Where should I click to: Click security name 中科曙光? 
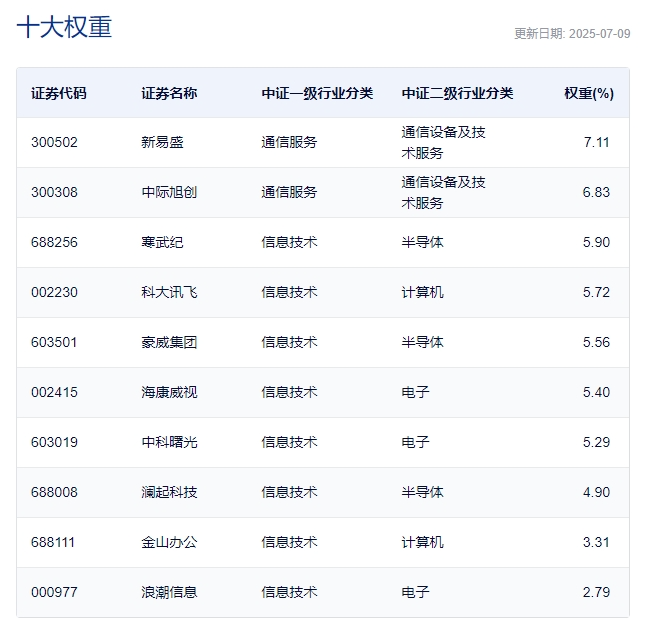(169, 442)
